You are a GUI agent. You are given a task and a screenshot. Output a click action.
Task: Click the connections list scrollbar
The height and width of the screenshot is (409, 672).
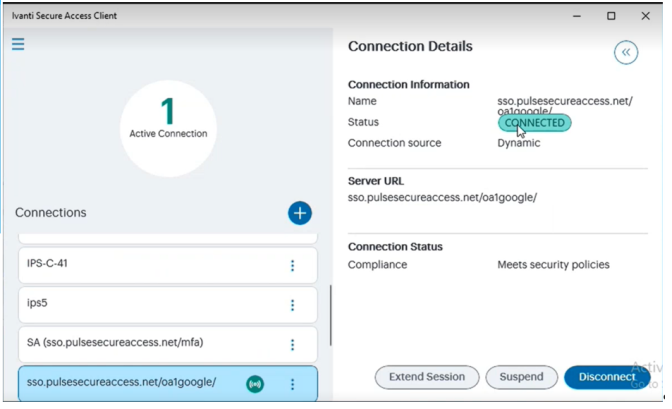pos(330,315)
